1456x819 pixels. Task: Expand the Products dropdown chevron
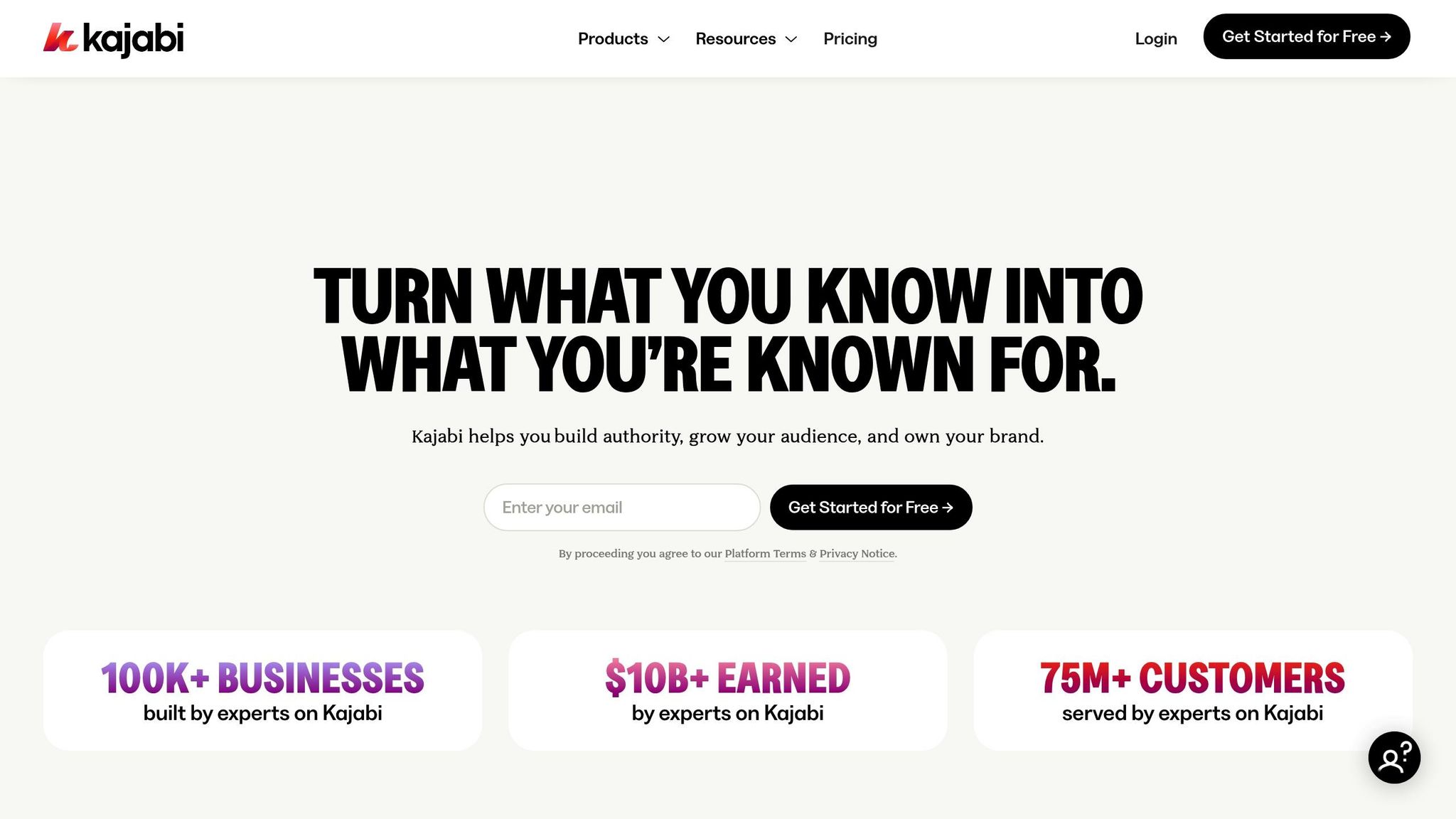point(664,39)
